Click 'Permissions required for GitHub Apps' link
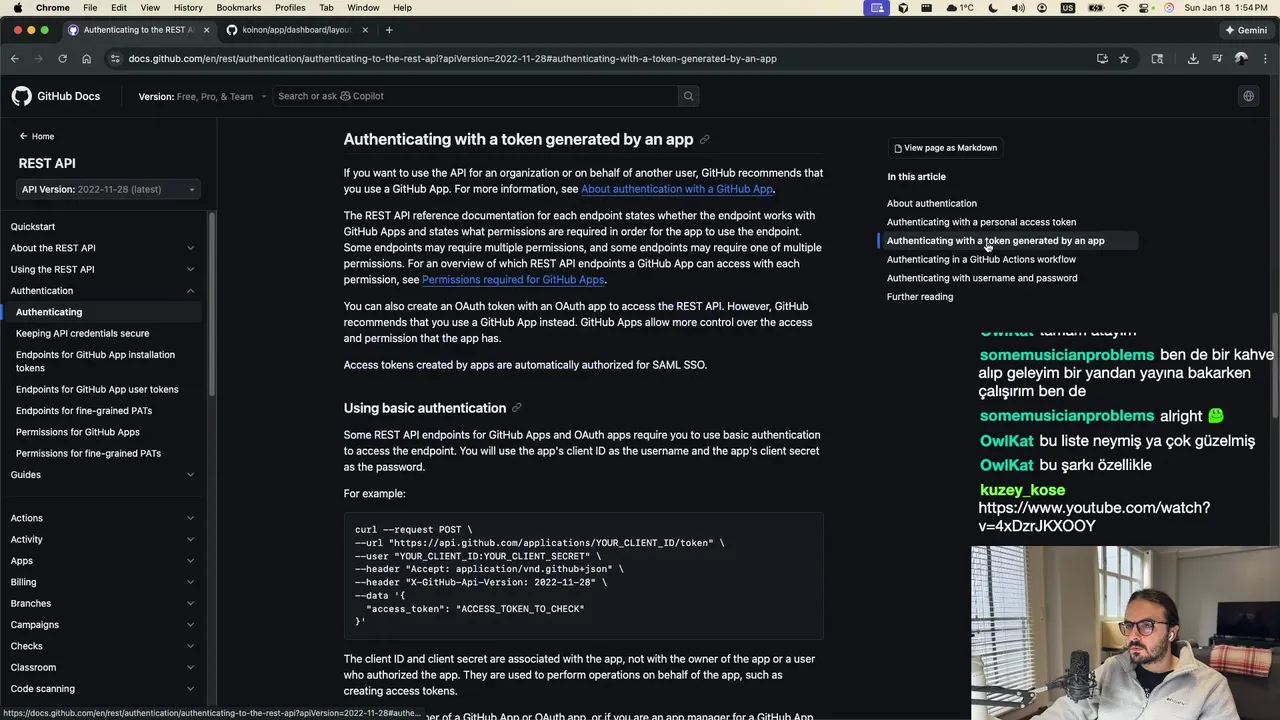 tap(513, 280)
